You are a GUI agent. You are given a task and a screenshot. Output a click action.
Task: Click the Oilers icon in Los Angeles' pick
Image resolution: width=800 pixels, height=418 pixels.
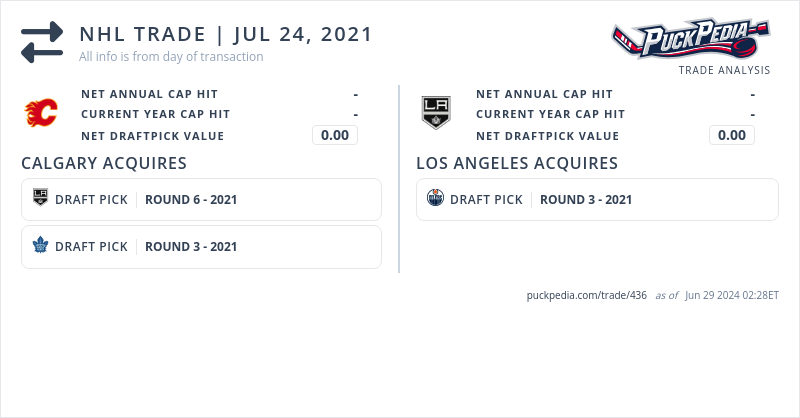[x=435, y=199]
